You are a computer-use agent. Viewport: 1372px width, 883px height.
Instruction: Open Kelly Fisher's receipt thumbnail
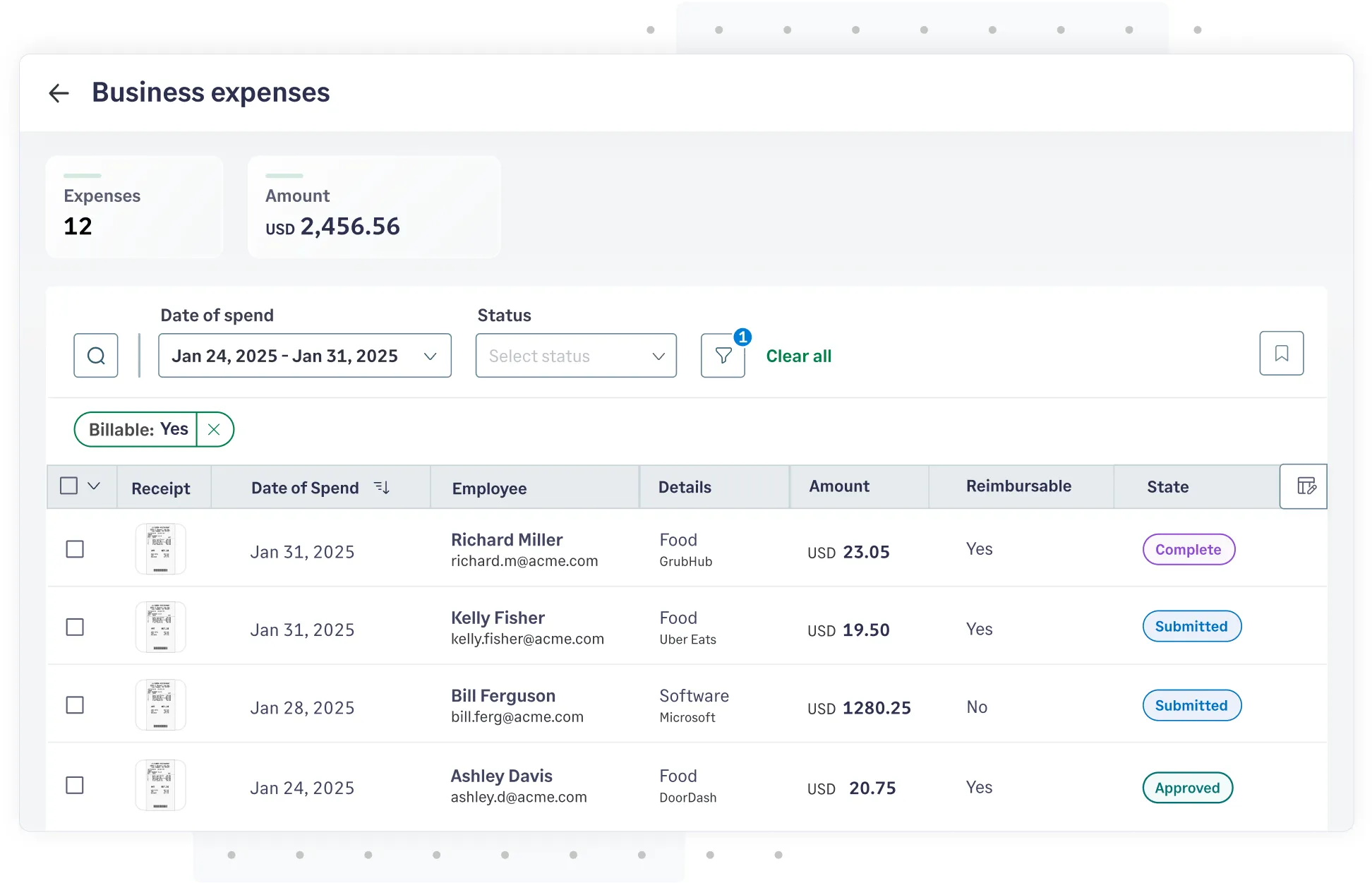pyautogui.click(x=160, y=627)
